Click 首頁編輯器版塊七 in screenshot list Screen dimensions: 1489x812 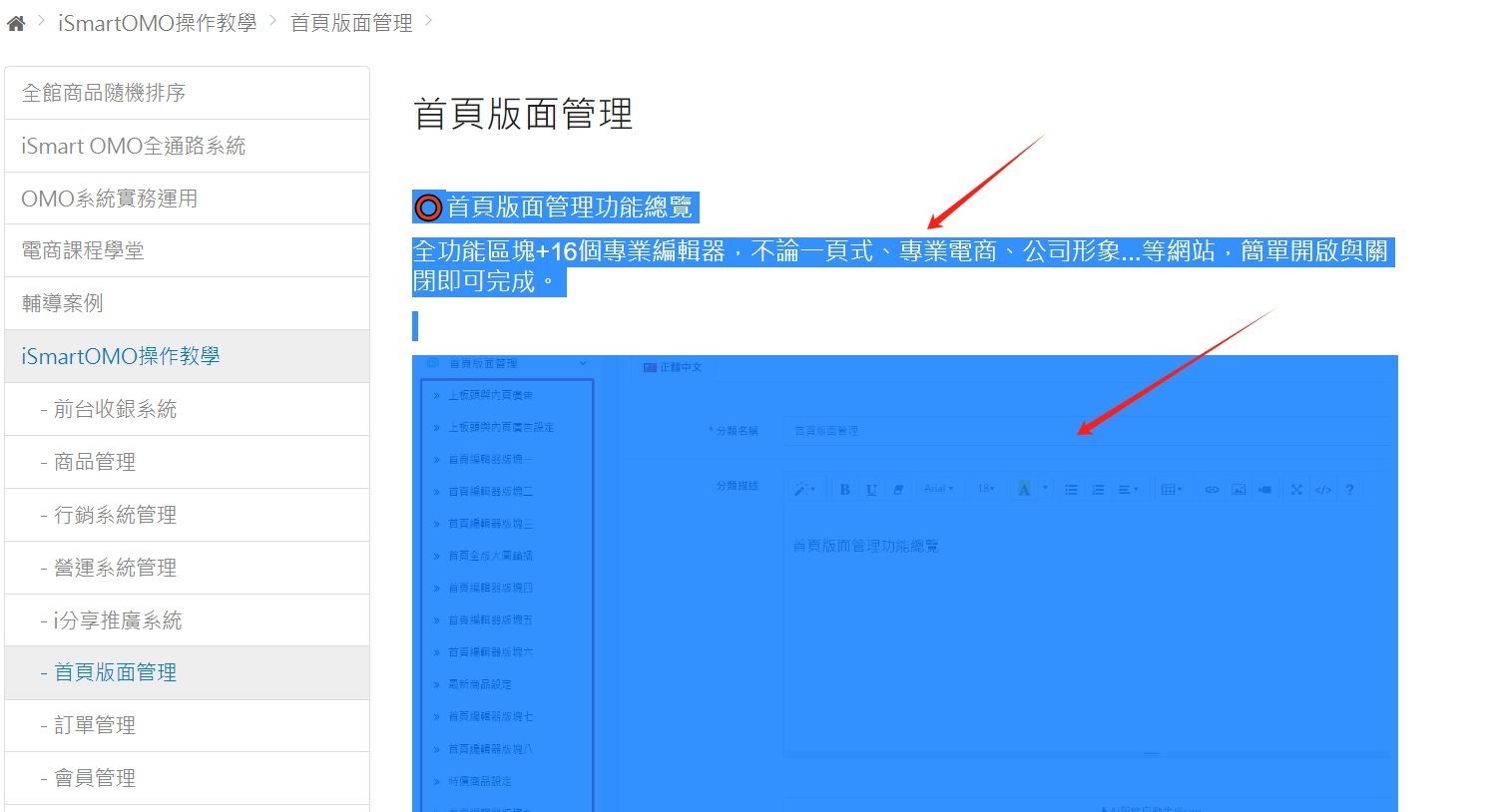490,716
